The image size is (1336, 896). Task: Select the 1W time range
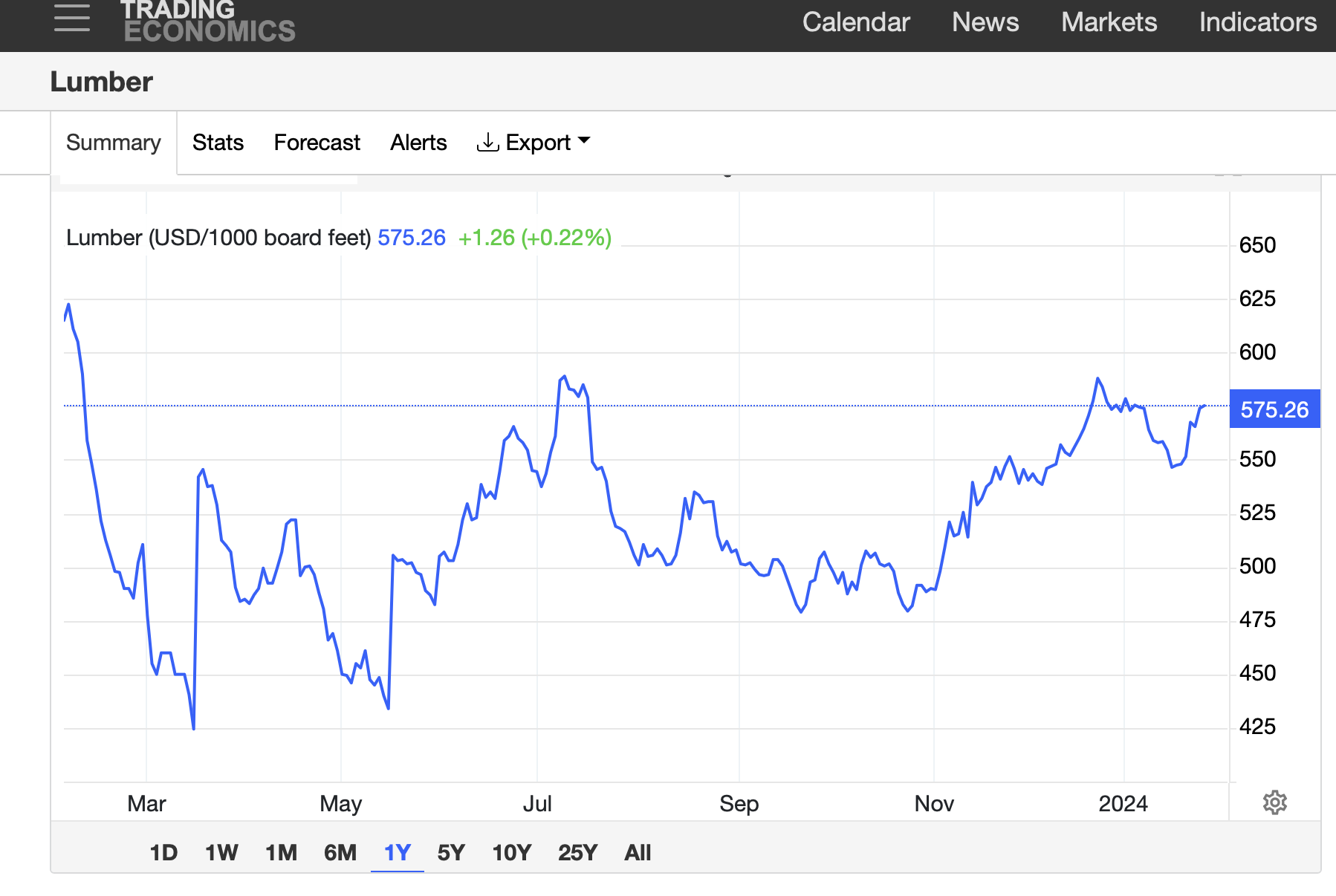[221, 853]
